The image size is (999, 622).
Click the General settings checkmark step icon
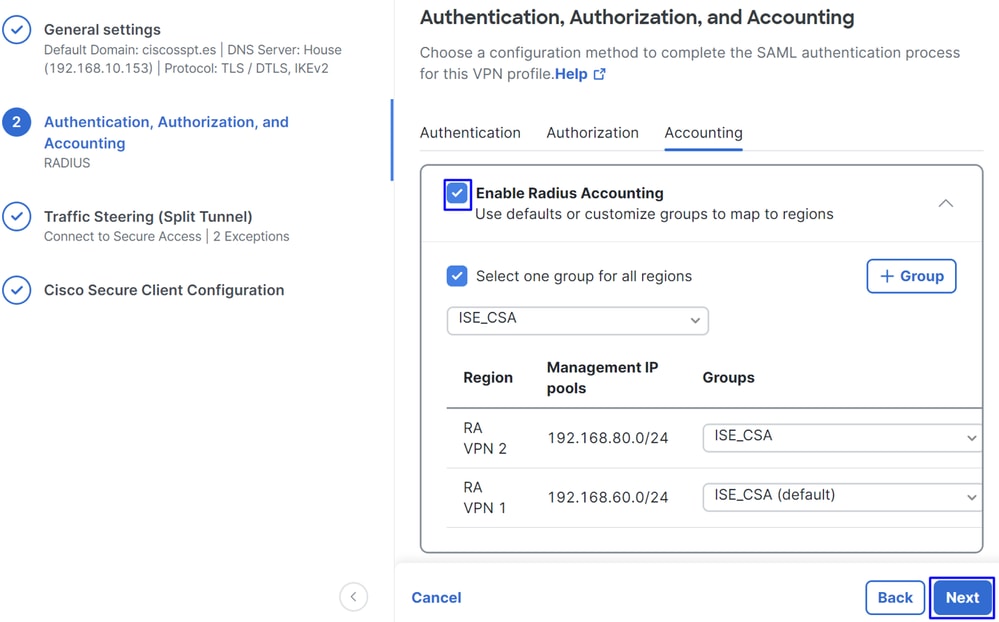coord(17,29)
